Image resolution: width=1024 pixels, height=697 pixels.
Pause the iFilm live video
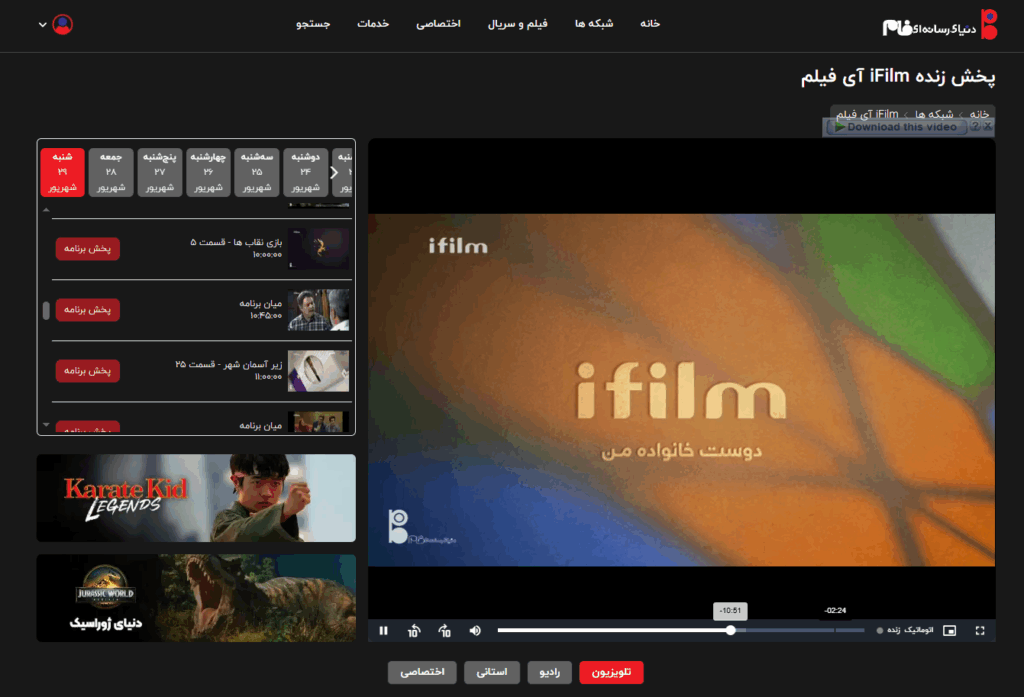pos(383,630)
